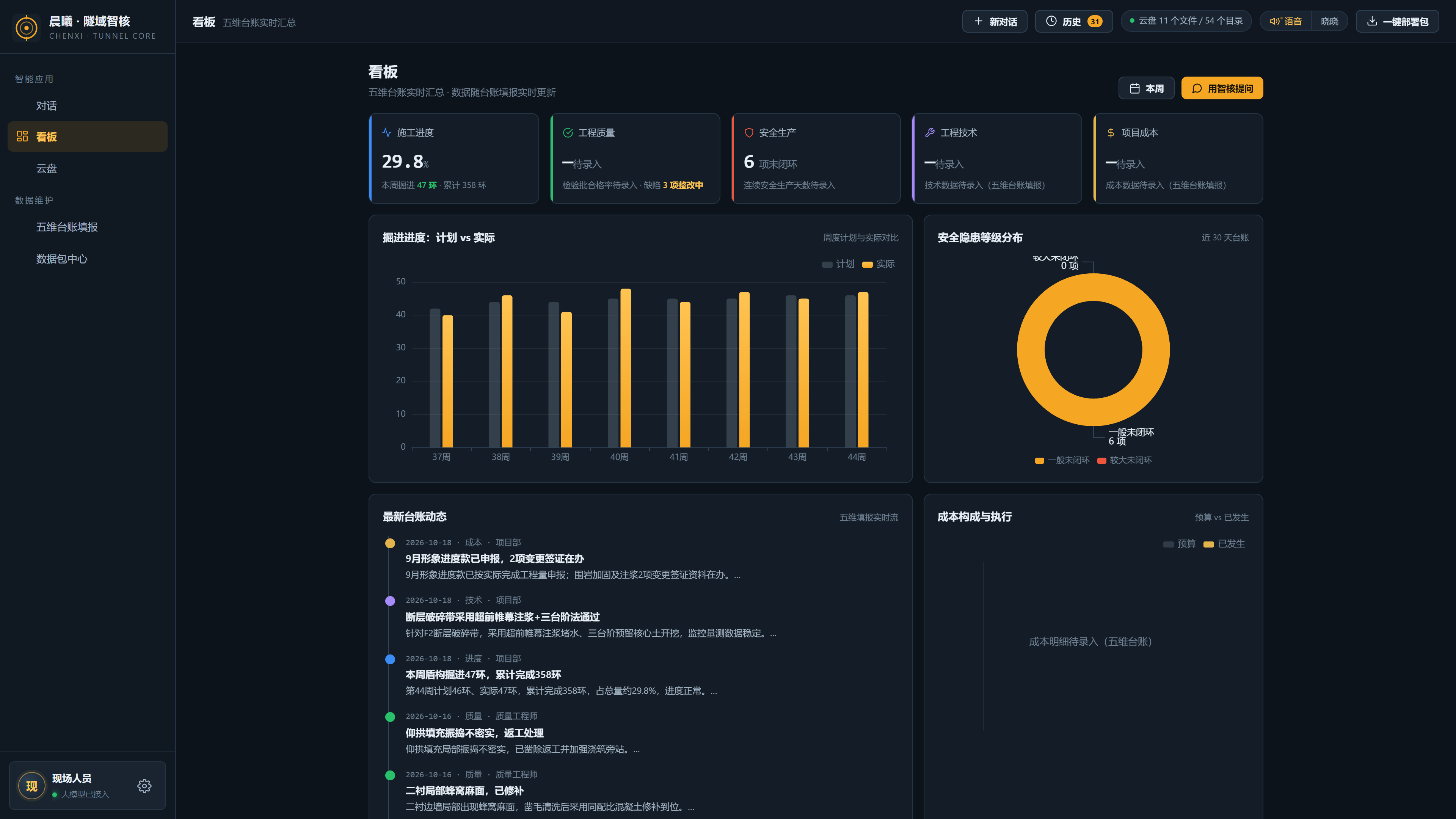Toggle 一般未闭环 in donut chart legend
The image size is (1456, 819).
pyautogui.click(x=1062, y=460)
